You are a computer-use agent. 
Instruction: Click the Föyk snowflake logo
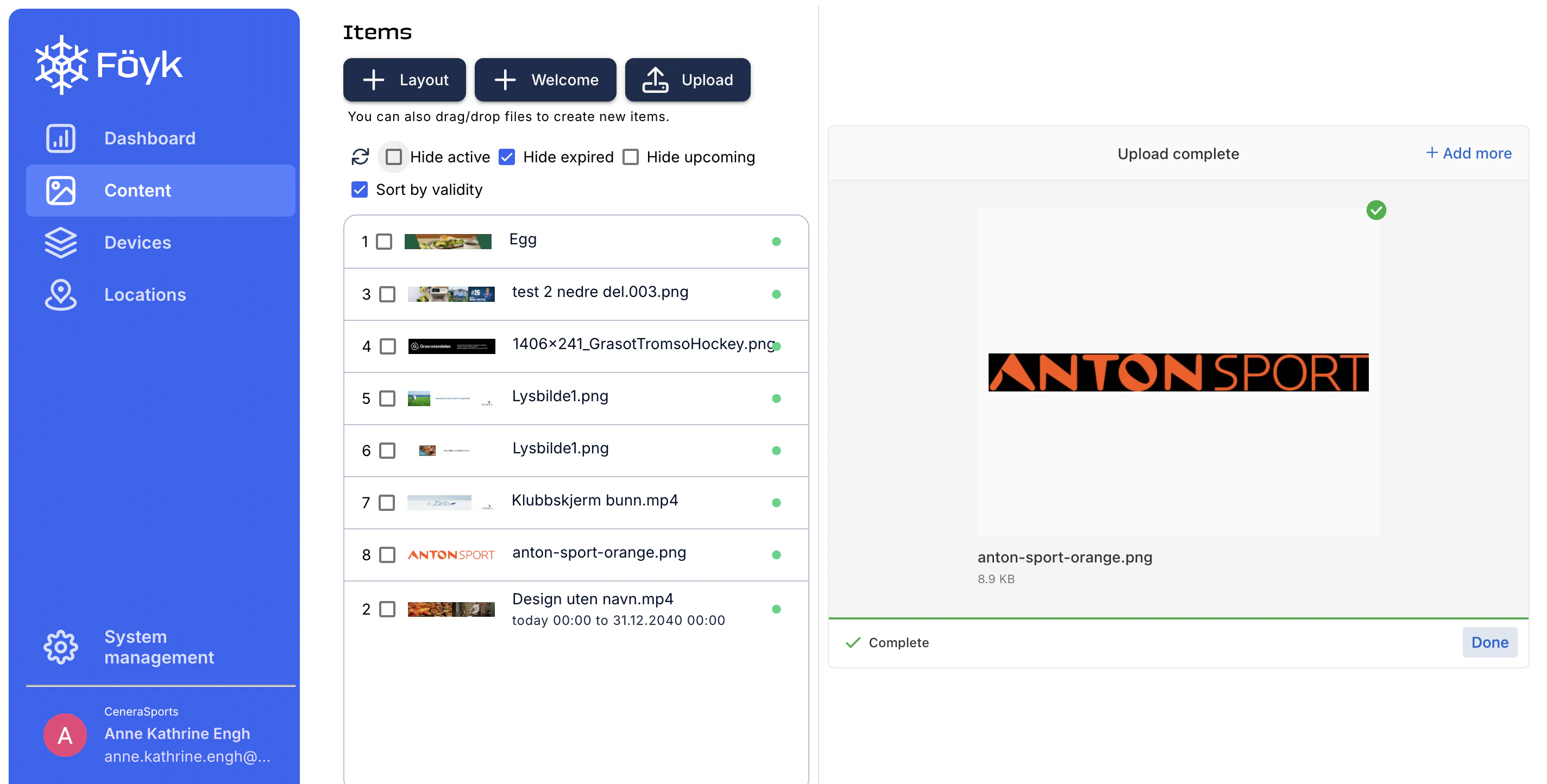click(x=61, y=64)
